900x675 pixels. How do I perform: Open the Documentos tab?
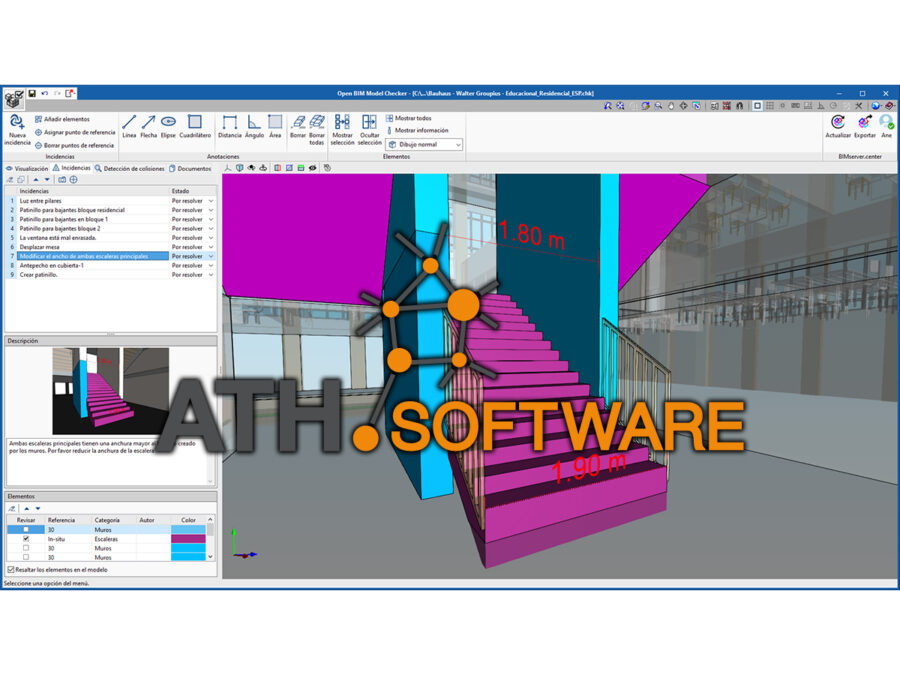tap(190, 168)
